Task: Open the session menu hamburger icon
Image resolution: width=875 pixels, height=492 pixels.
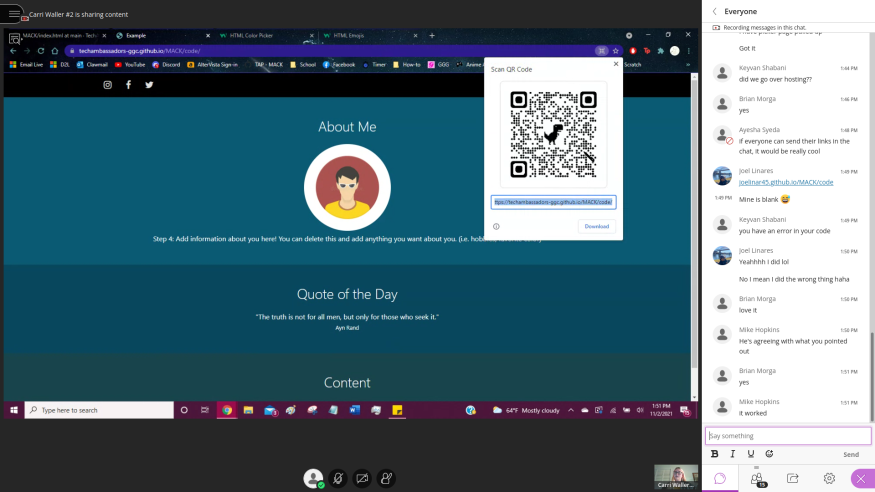Action: coord(13,13)
